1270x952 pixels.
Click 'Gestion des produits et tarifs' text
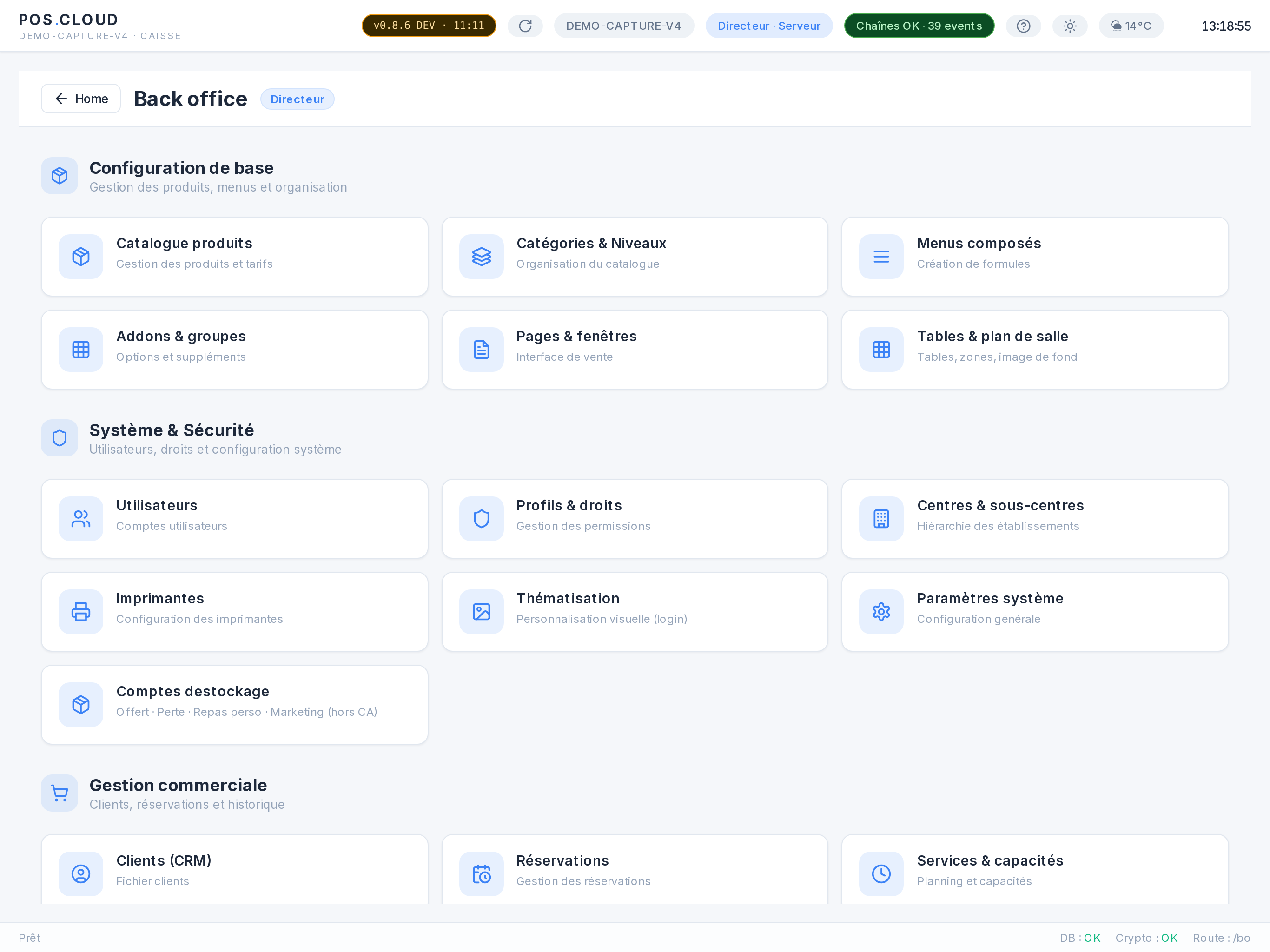(194, 264)
